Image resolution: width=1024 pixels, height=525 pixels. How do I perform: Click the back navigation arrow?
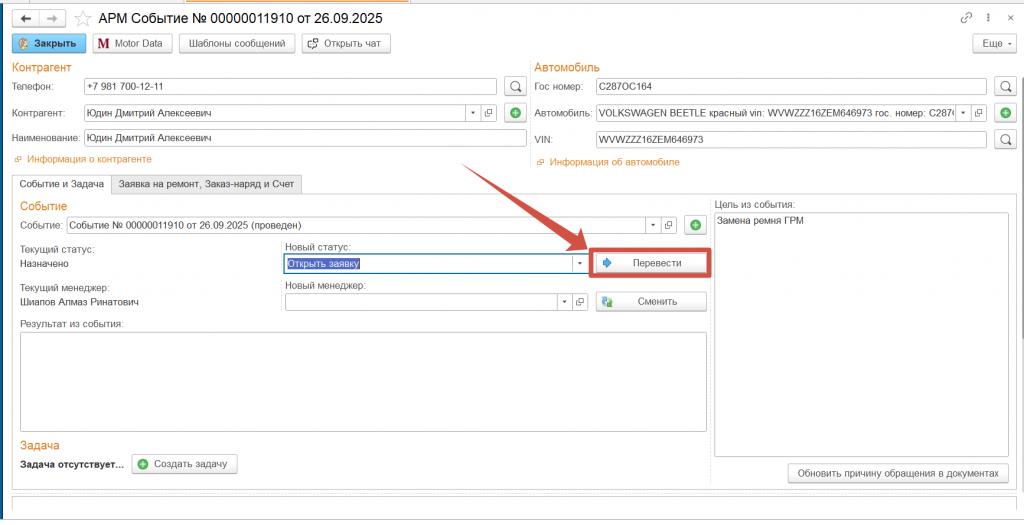pyautogui.click(x=26, y=18)
